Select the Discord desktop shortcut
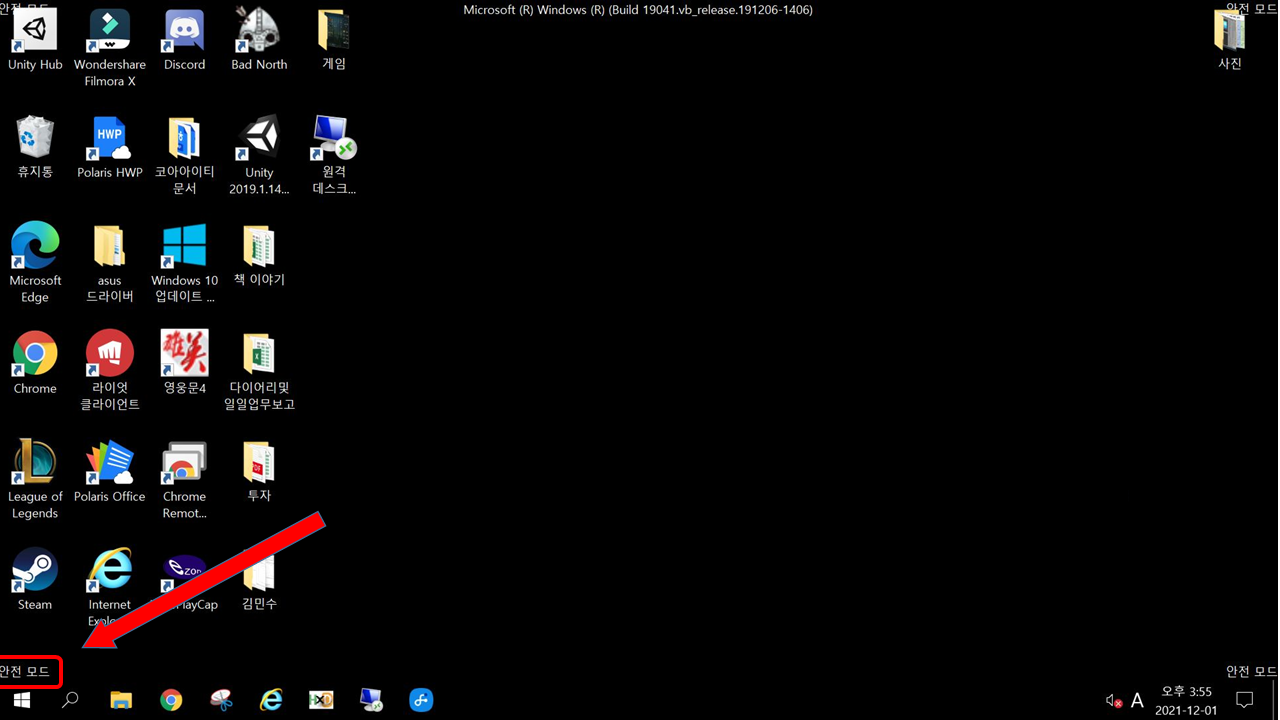The height and width of the screenshot is (720, 1280). click(x=184, y=40)
